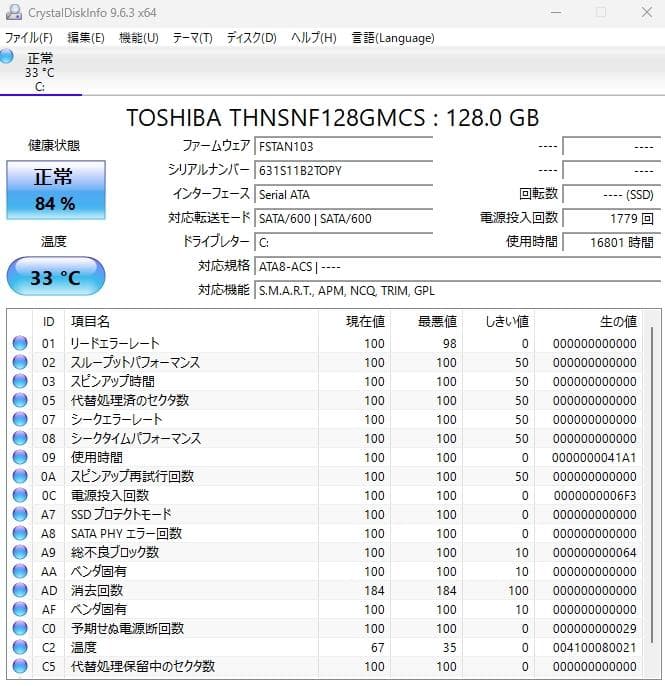Click status orb for 08 シークタイムパフォーマンス

[x=20, y=438]
